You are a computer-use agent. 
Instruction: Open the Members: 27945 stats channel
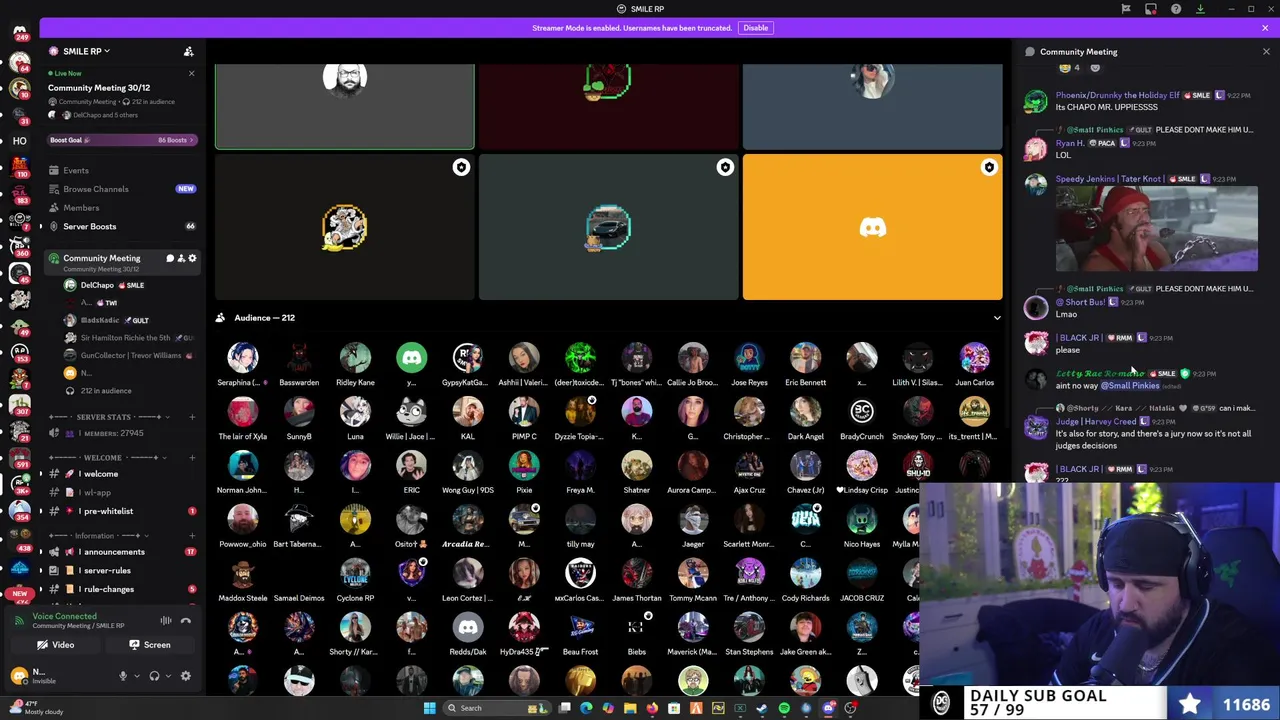coord(122,433)
